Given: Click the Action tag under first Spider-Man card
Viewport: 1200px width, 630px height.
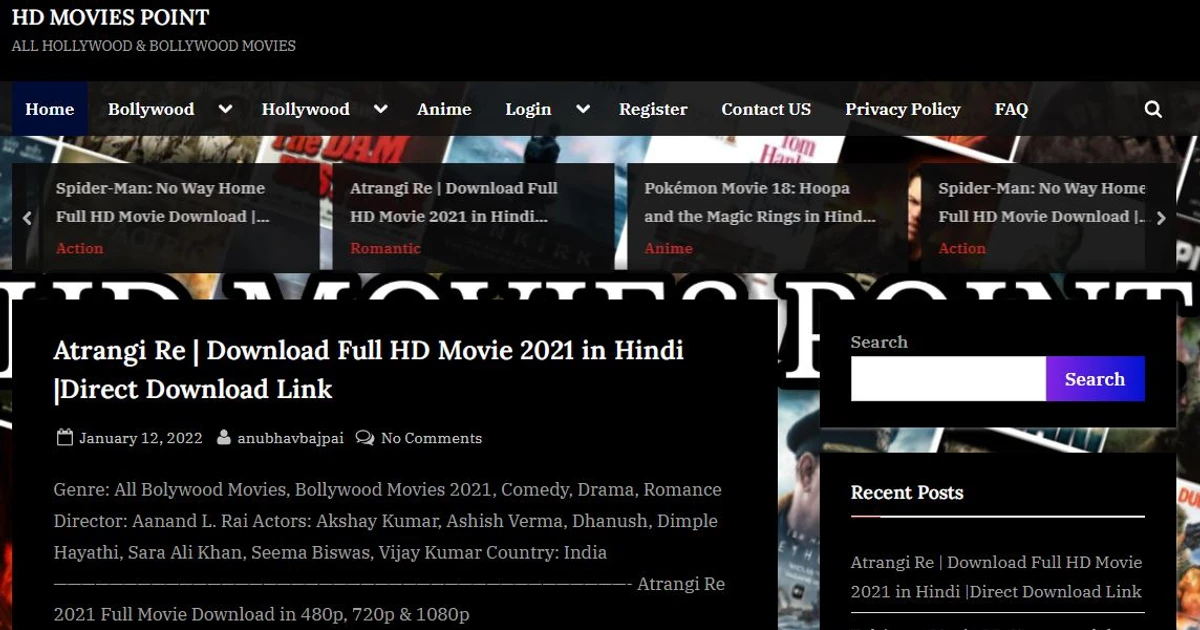Looking at the screenshot, I should point(79,248).
